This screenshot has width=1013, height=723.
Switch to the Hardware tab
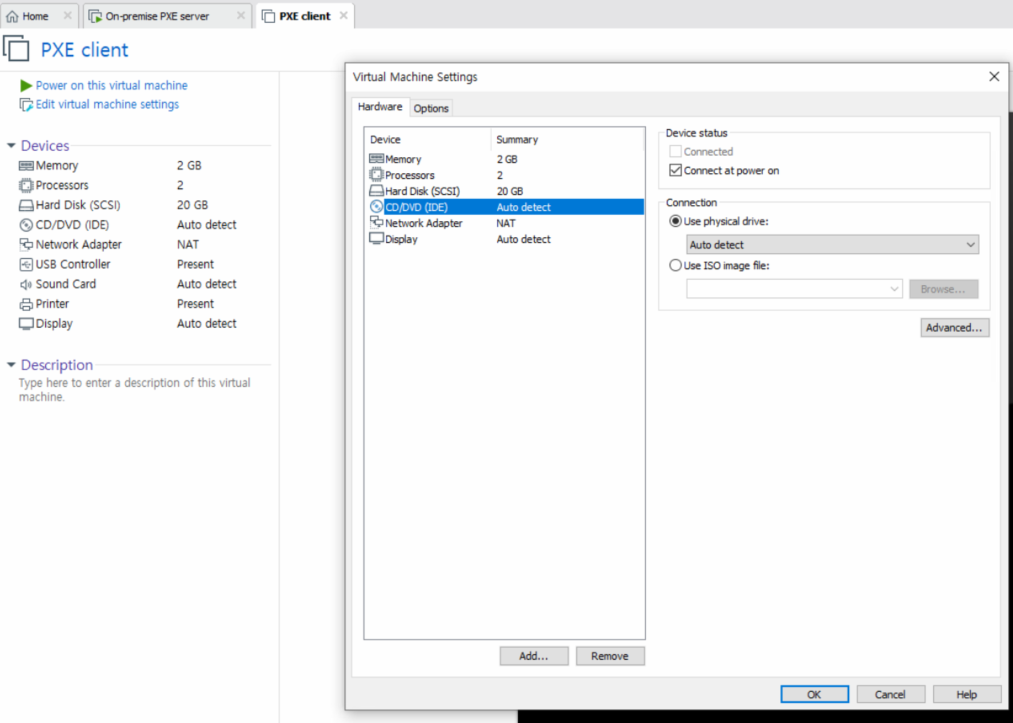pyautogui.click(x=380, y=107)
